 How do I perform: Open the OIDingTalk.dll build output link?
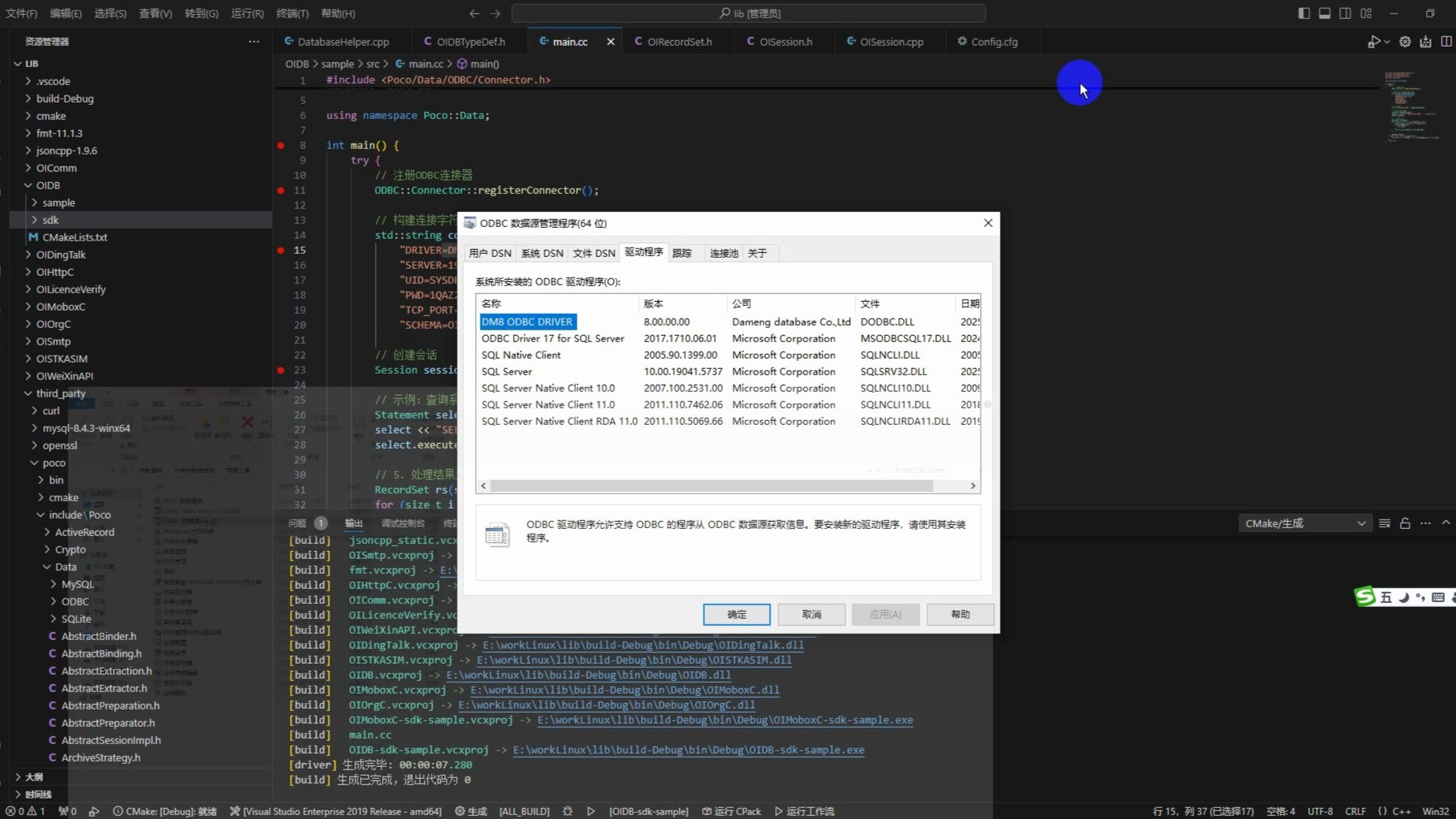[x=643, y=645]
